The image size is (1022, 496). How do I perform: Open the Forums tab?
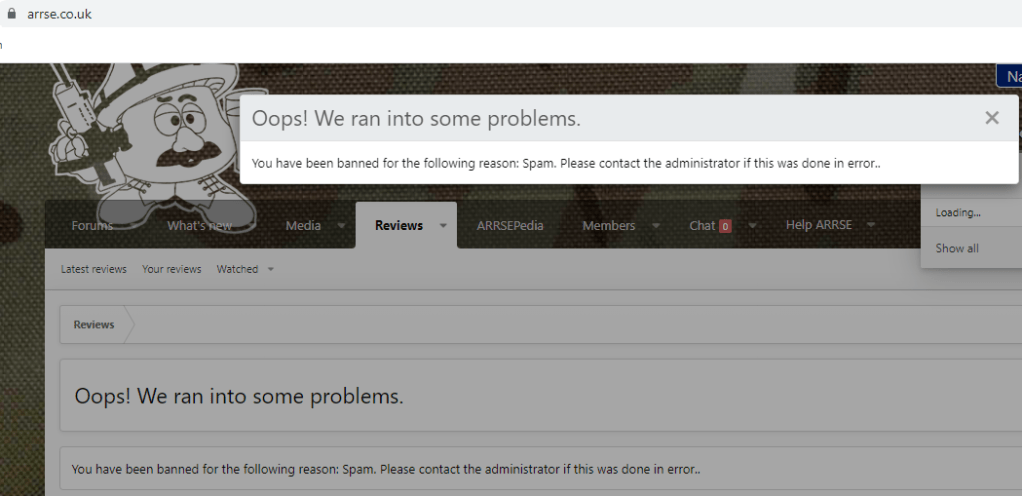click(x=92, y=225)
